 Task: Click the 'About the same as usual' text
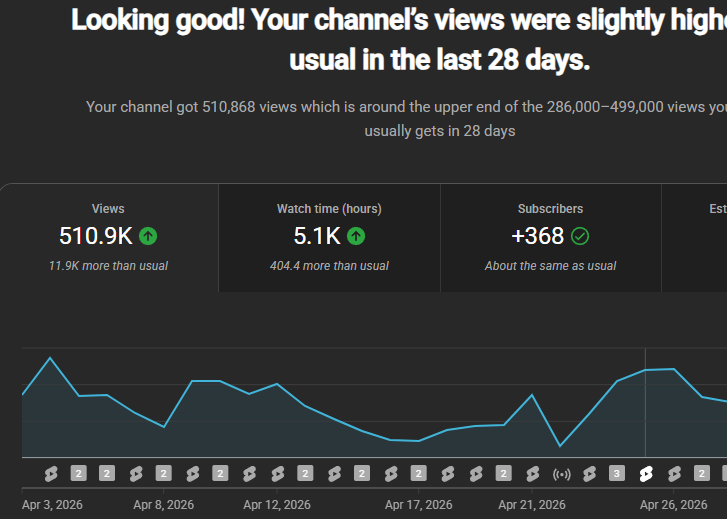pos(550,266)
